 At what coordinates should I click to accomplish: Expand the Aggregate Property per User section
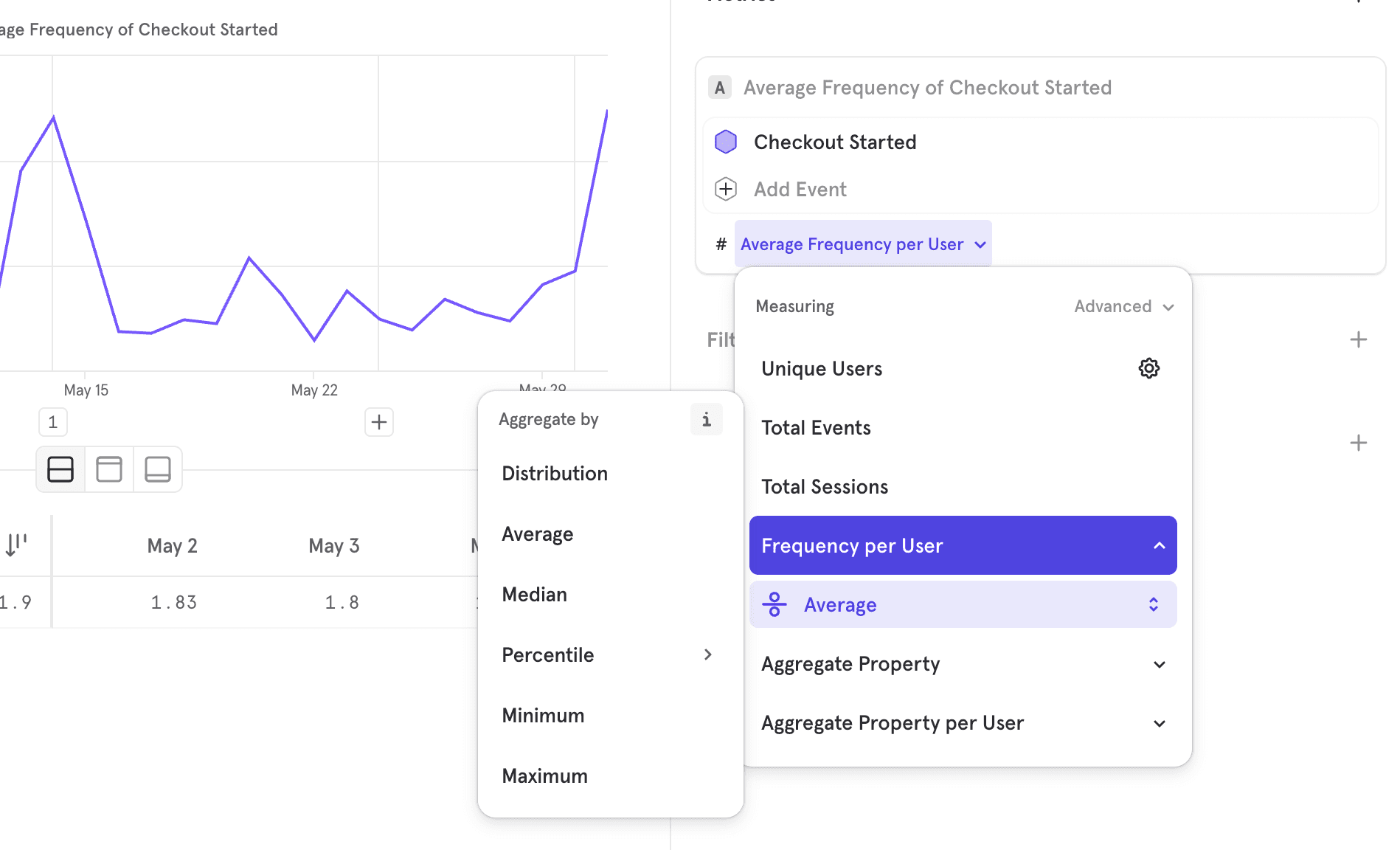point(962,723)
